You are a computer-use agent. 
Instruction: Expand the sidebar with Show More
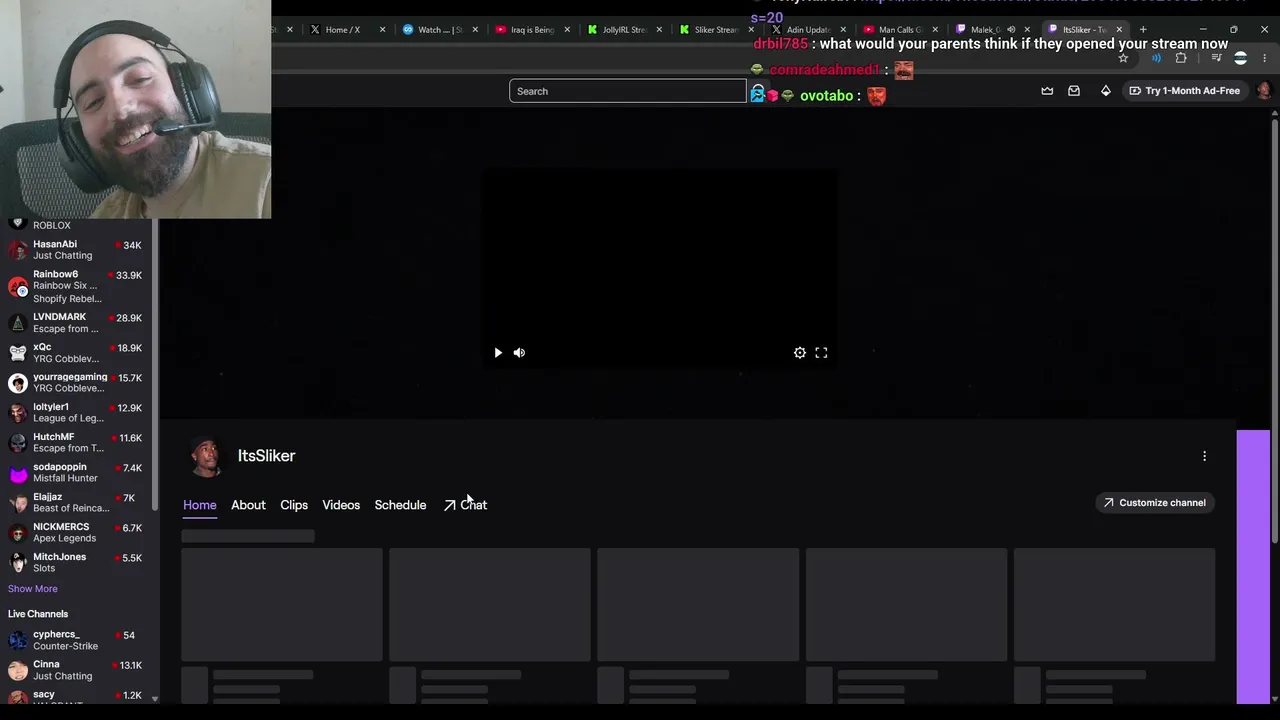[x=33, y=589]
